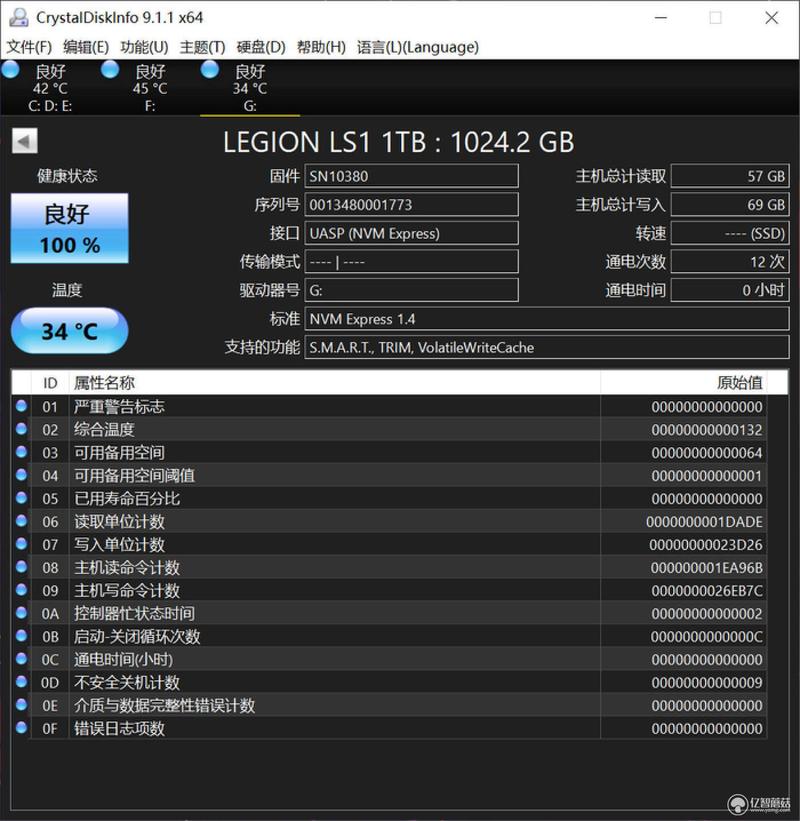This screenshot has height=821, width=800.
Task: Minimize the CrystalDiskInfo window
Action: 661,18
